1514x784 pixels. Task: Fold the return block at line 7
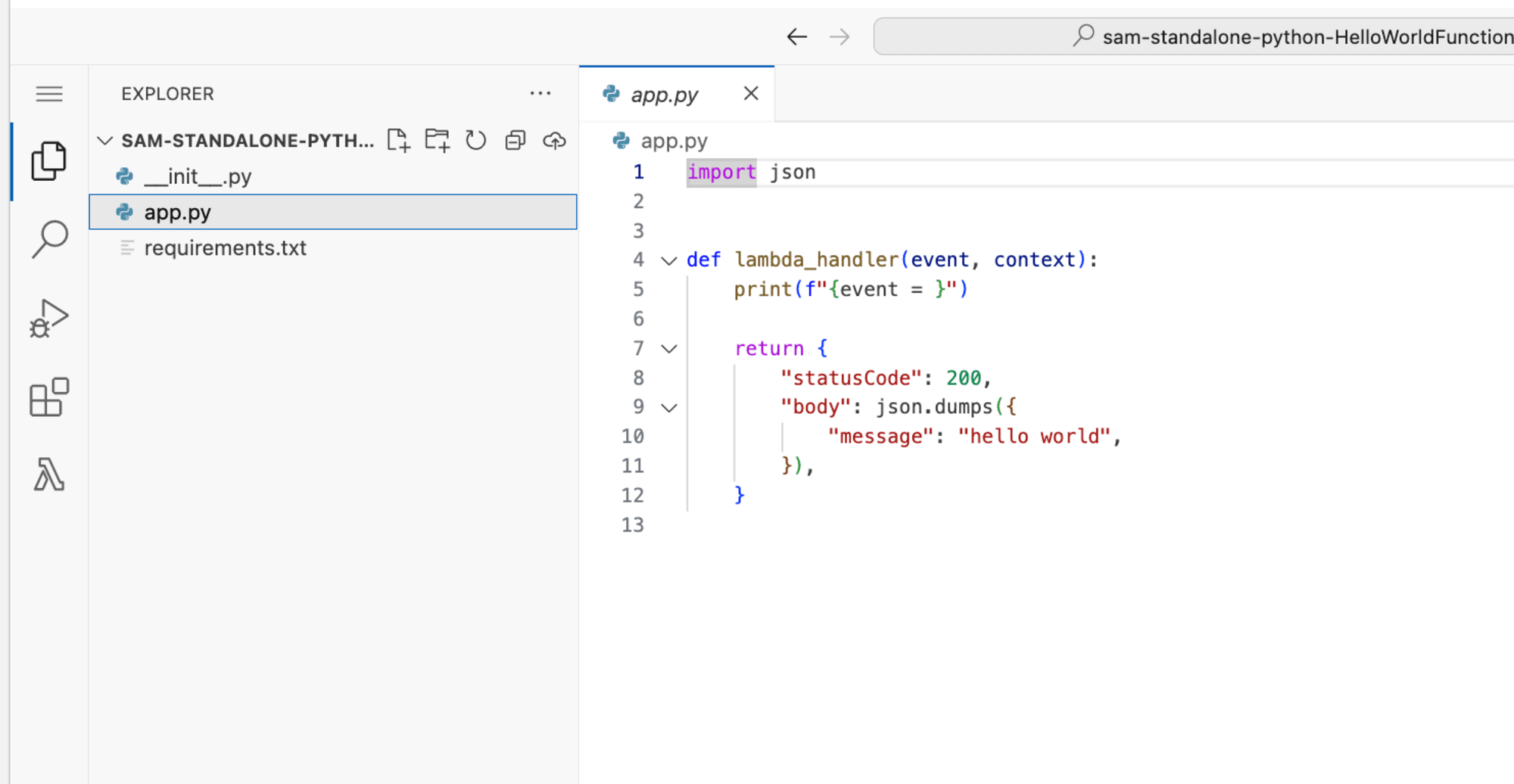(x=669, y=349)
